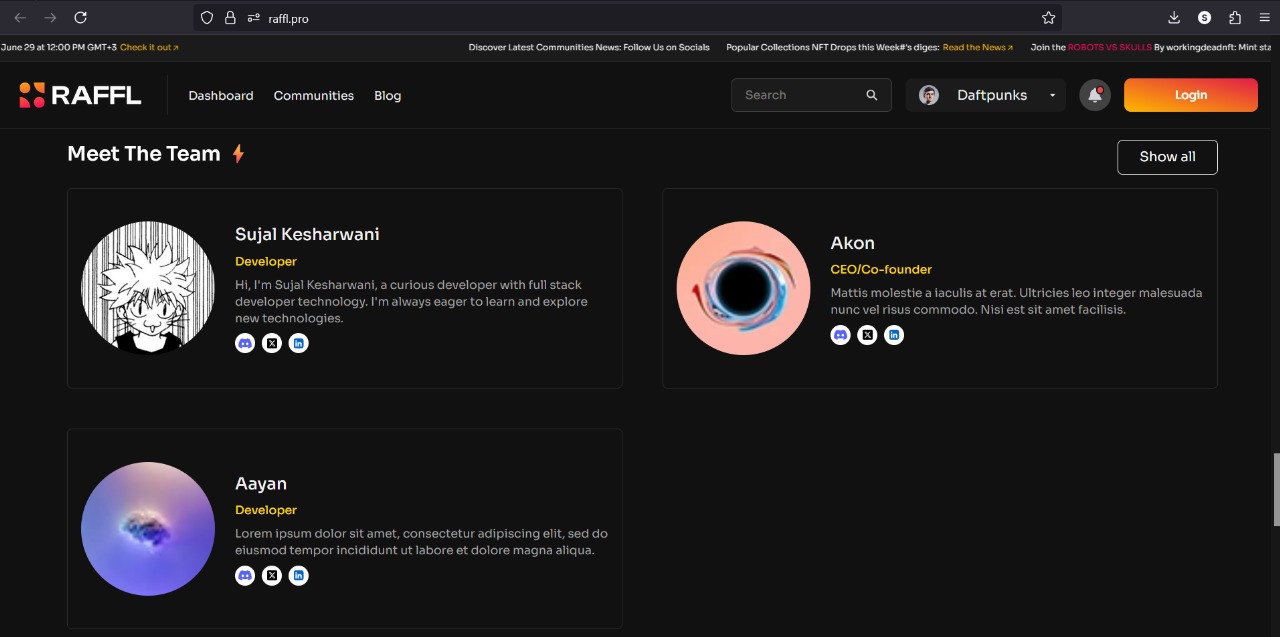The width and height of the screenshot is (1280, 637).
Task: Open the Blog nav item
Action: [388, 96]
